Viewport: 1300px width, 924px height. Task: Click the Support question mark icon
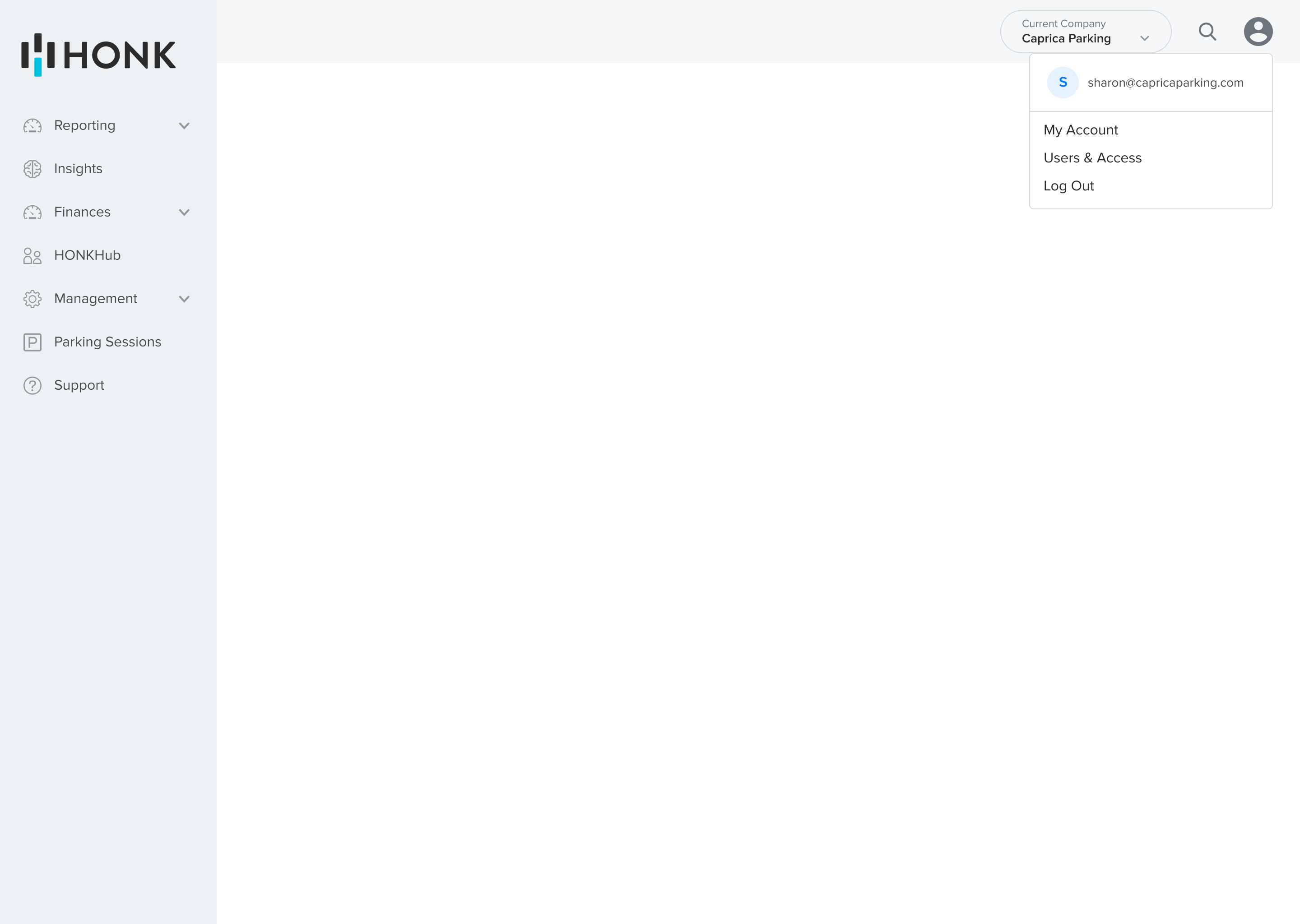click(x=32, y=385)
